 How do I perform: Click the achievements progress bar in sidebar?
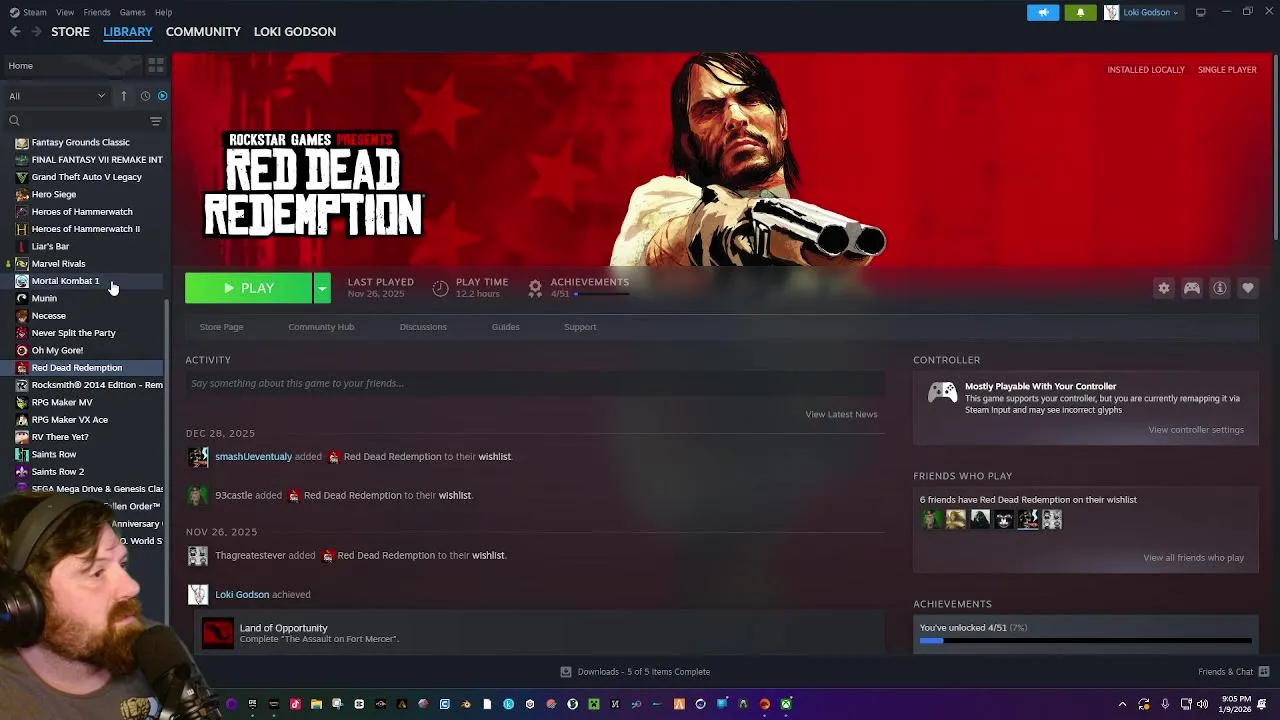point(1085,641)
